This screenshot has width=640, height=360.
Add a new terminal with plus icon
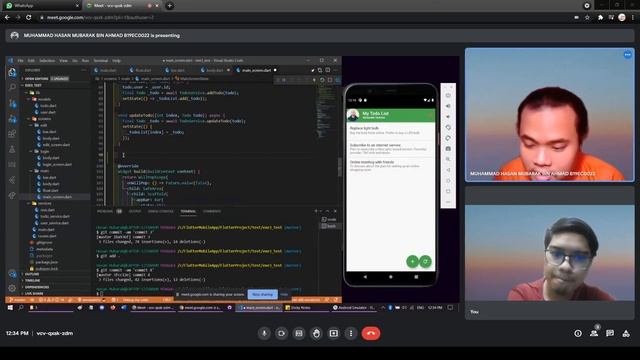[x=316, y=211]
